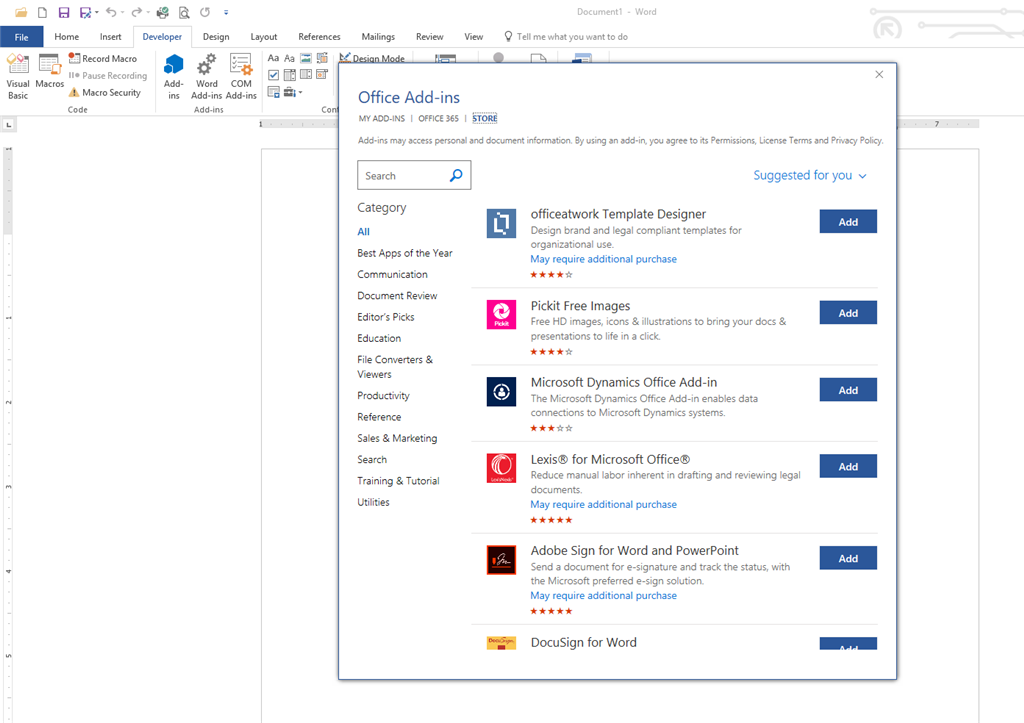The height and width of the screenshot is (723, 1024).
Task: Add Microsoft Dynamics Office Add-in
Action: tap(848, 390)
